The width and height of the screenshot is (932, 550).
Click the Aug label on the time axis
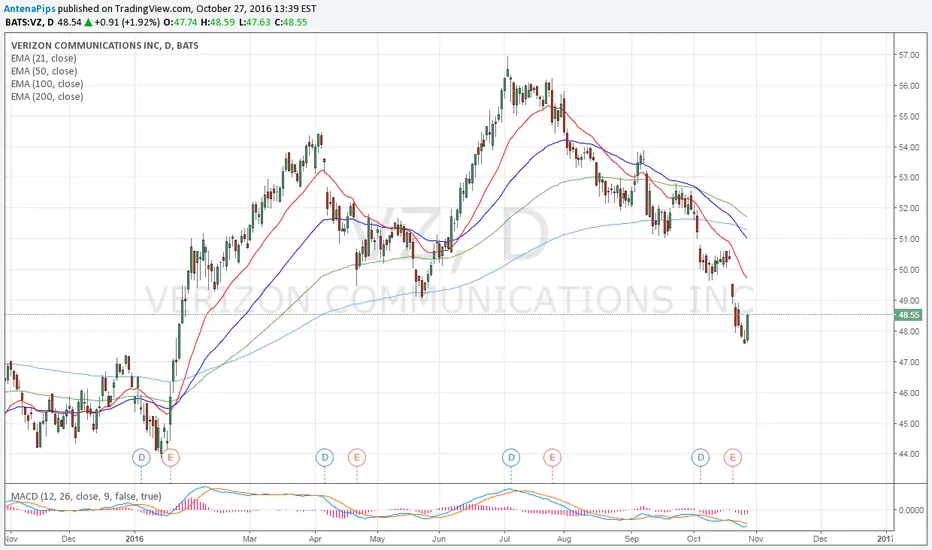(563, 539)
